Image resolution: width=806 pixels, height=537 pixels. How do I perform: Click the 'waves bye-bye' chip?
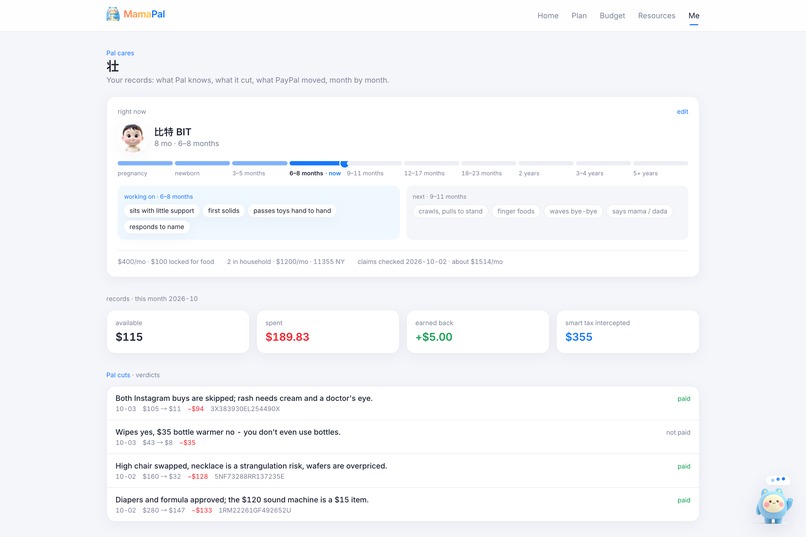573,211
